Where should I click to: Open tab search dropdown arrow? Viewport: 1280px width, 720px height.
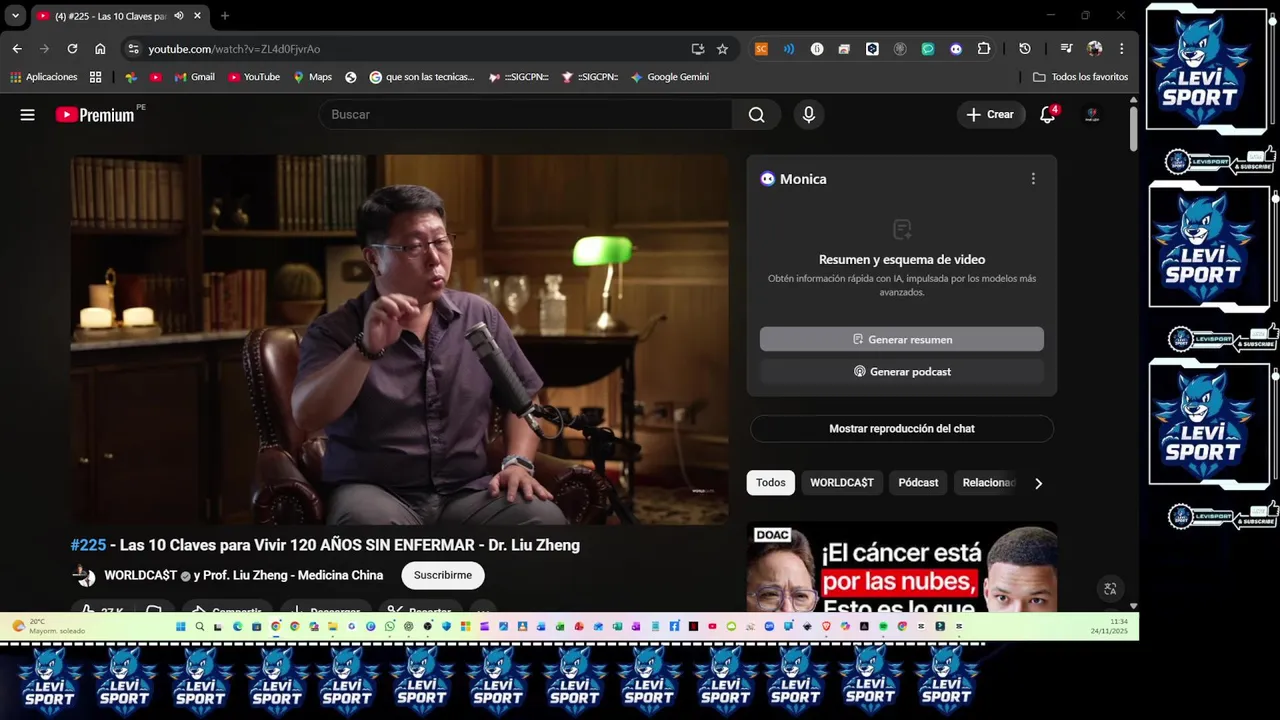click(x=15, y=16)
